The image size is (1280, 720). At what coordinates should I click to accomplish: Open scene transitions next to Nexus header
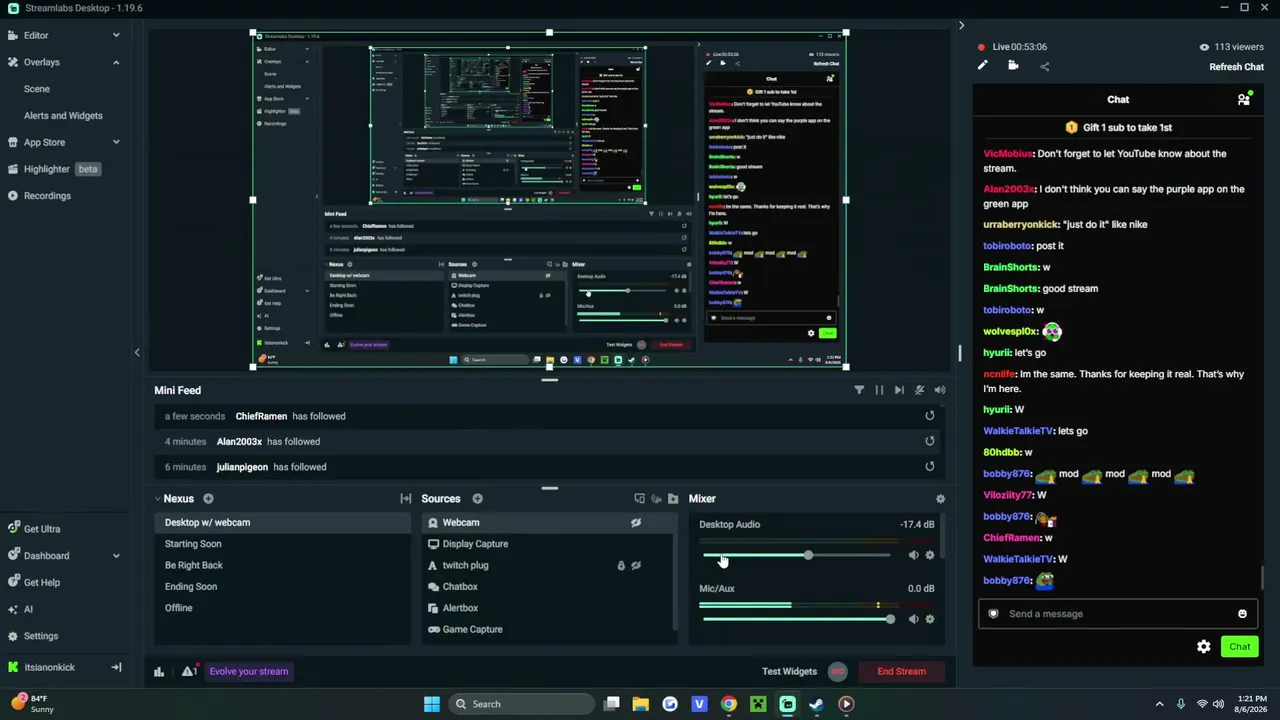[x=406, y=499]
